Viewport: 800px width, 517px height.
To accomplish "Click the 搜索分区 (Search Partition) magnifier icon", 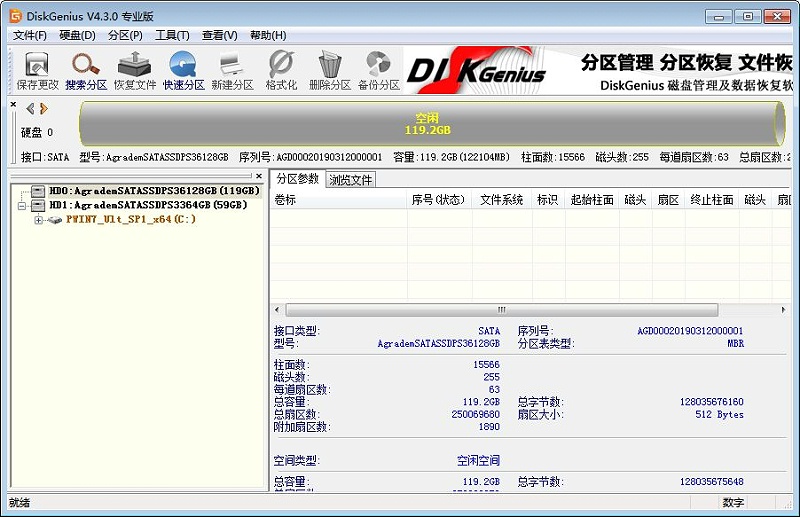I will (x=86, y=70).
